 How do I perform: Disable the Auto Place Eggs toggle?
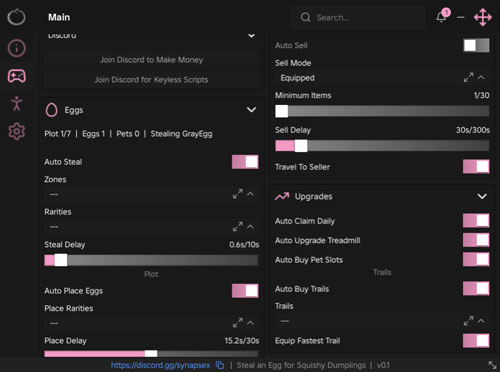[x=245, y=291]
